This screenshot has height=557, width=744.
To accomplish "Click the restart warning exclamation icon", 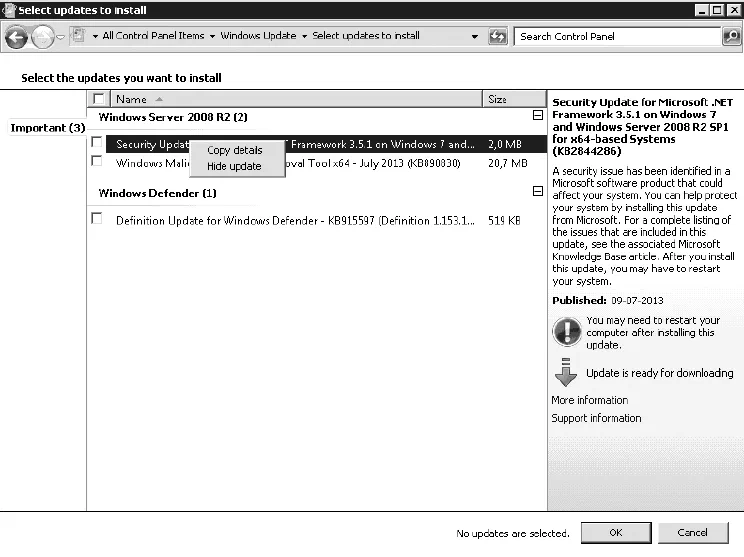I will (567, 331).
